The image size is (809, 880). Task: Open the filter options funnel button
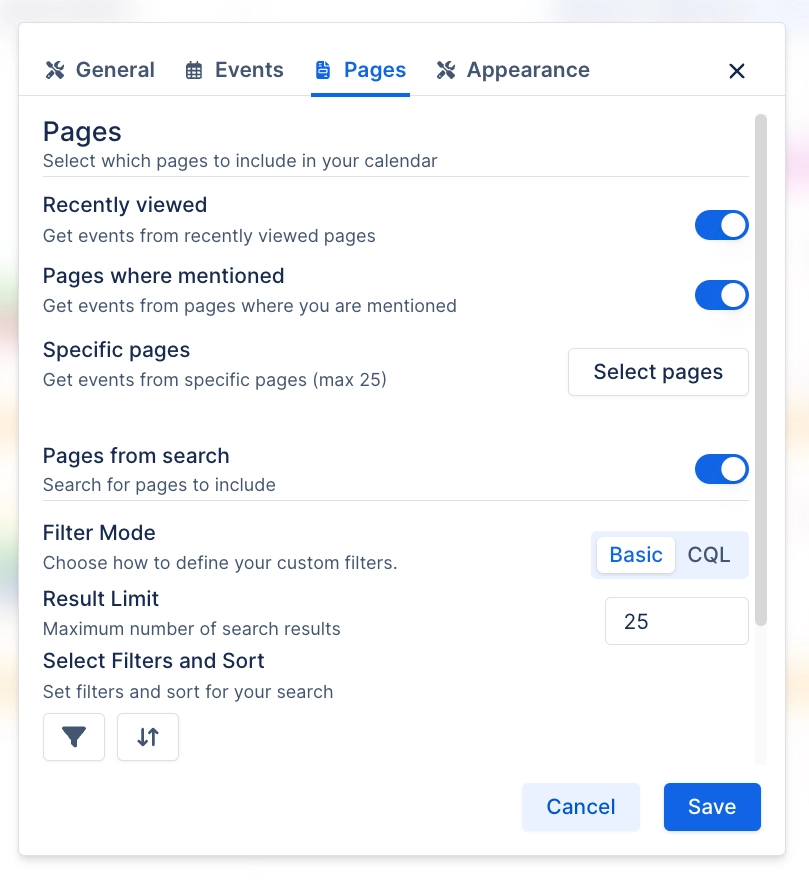pyautogui.click(x=74, y=737)
